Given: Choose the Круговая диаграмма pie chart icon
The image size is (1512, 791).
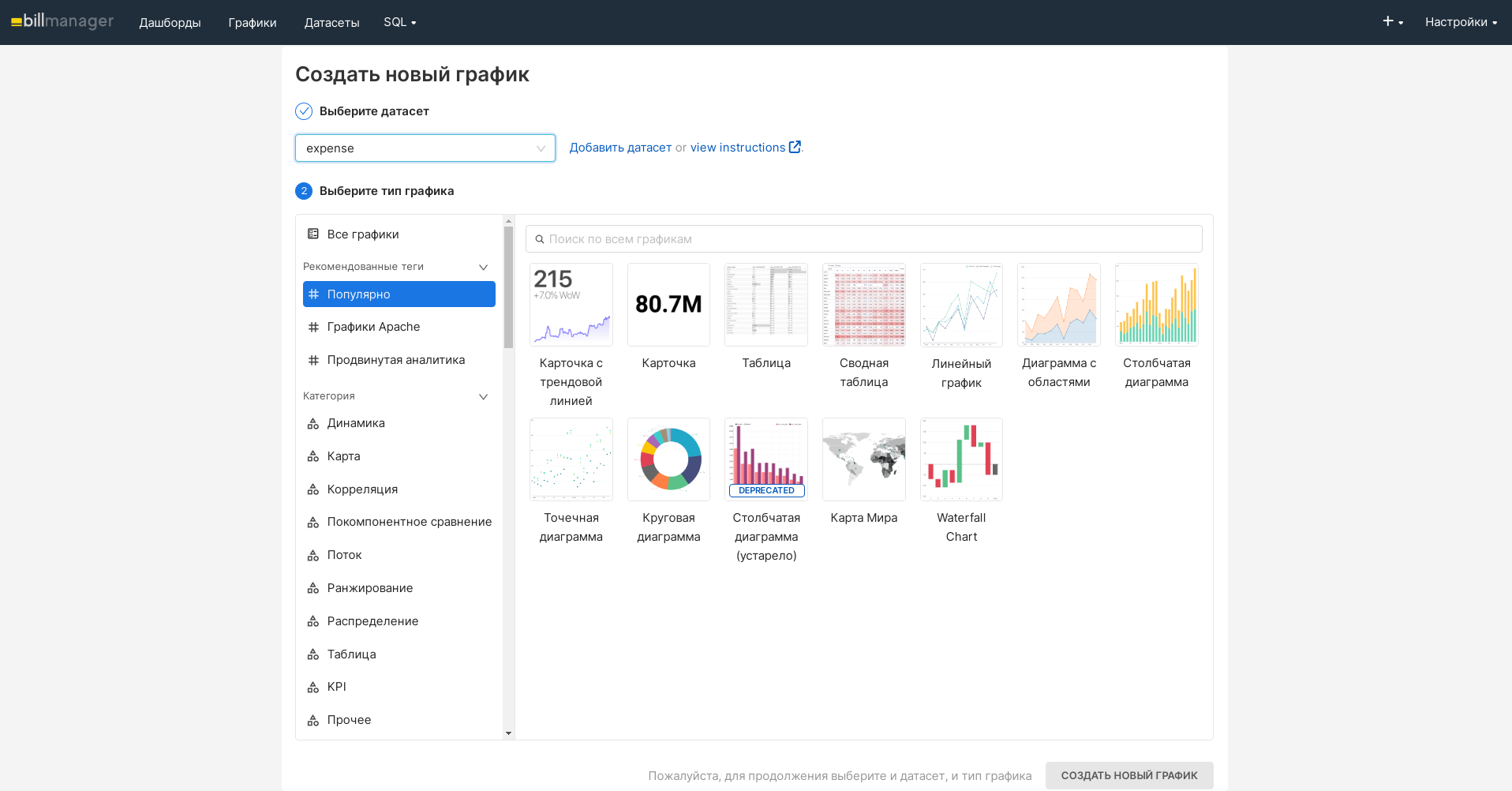Looking at the screenshot, I should tap(668, 459).
